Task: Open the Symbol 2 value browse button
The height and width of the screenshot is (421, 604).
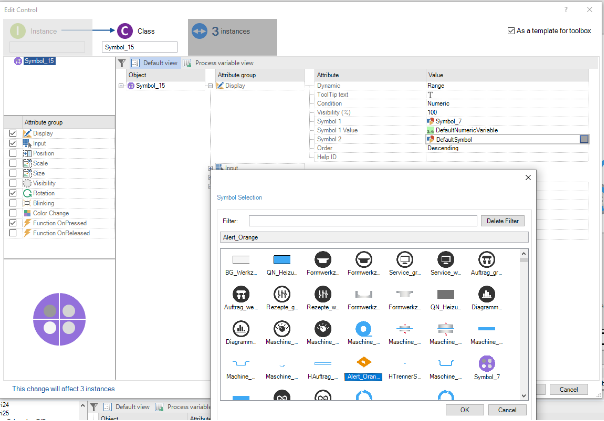Action: [x=584, y=139]
